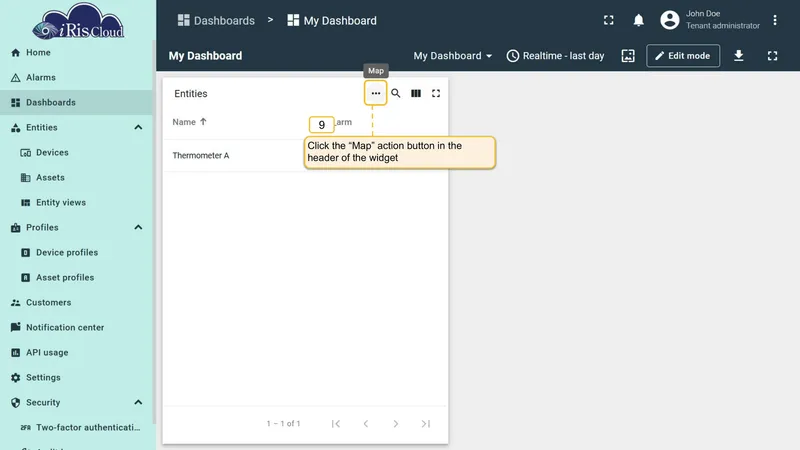Expand Entities widget to fullscreen
The image size is (800, 450).
click(436, 93)
